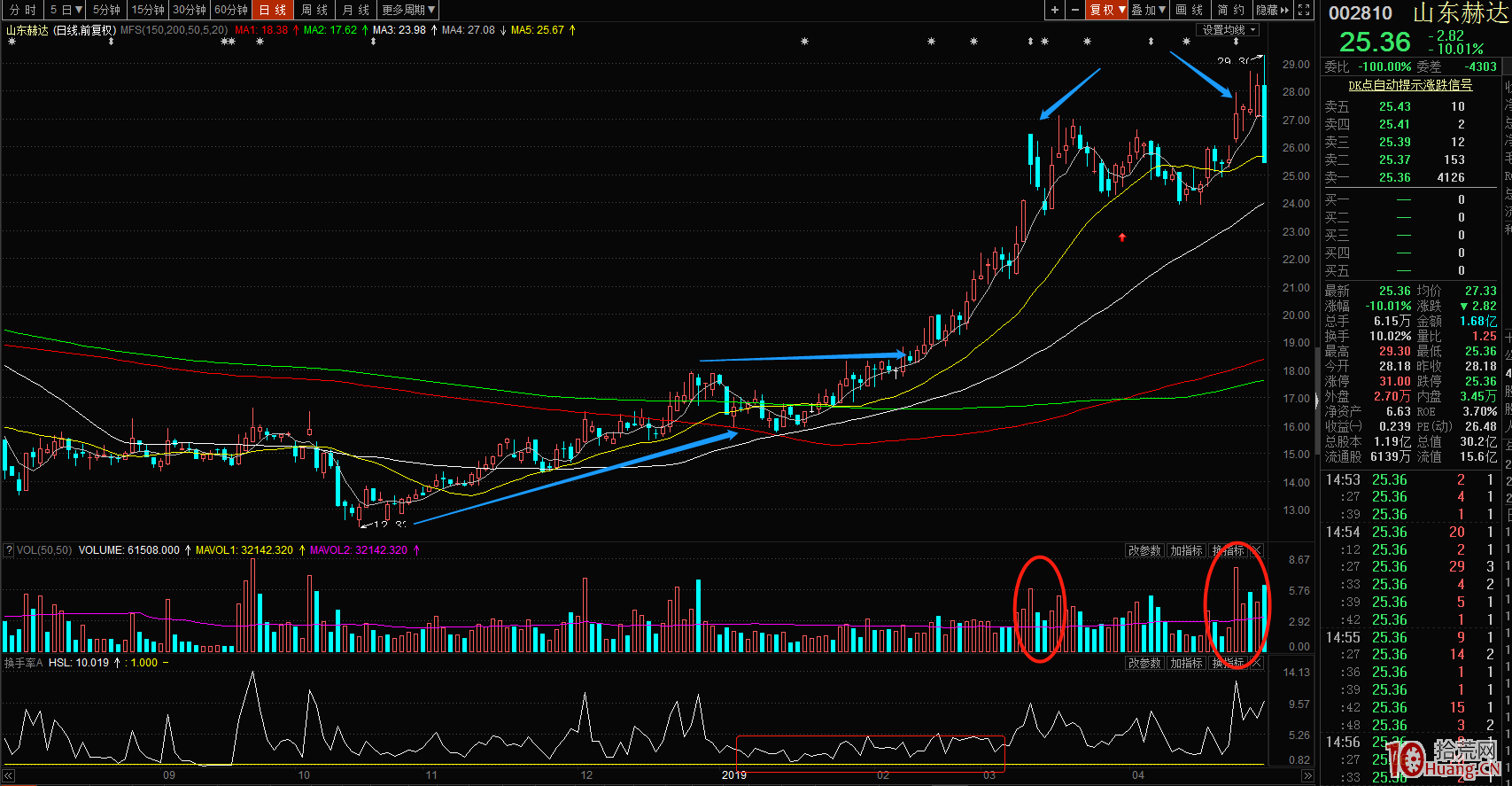Click the HSL: 10.019 turnover readout
The image size is (1512, 786).
(x=79, y=663)
